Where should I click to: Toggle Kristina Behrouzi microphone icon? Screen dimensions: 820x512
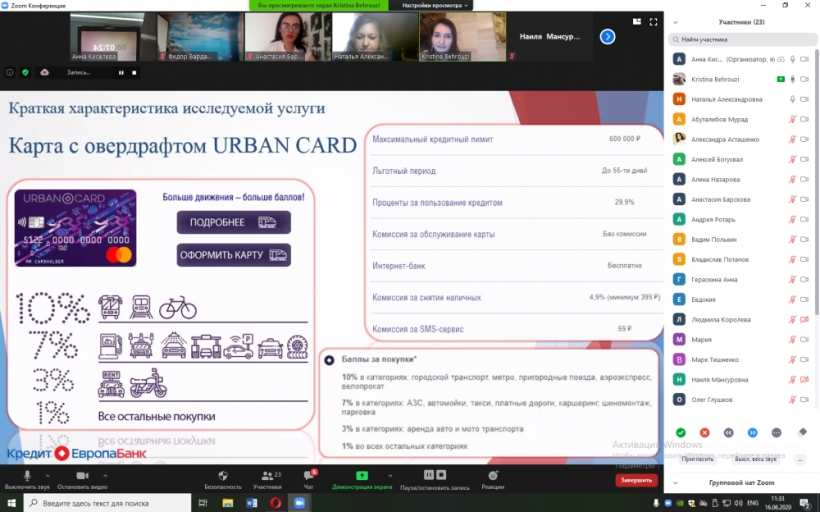click(x=792, y=79)
